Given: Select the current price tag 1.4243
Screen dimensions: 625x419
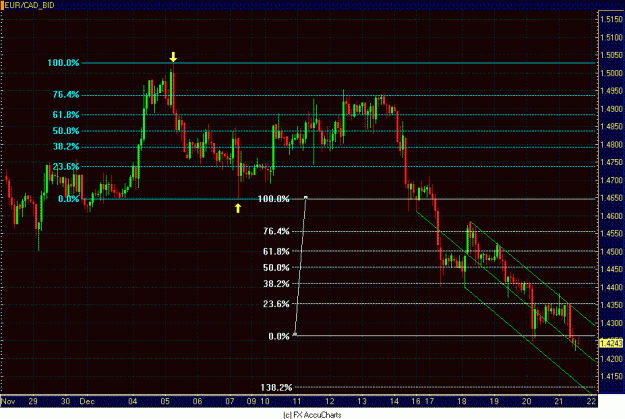Looking at the screenshot, I should 611,343.
